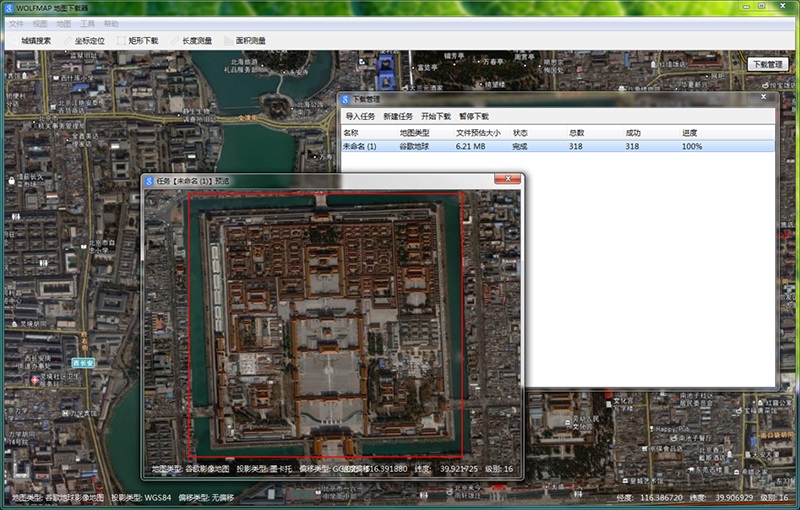Click the 318 value under 成功
Screen dimensions: 800x510
(x=632, y=146)
